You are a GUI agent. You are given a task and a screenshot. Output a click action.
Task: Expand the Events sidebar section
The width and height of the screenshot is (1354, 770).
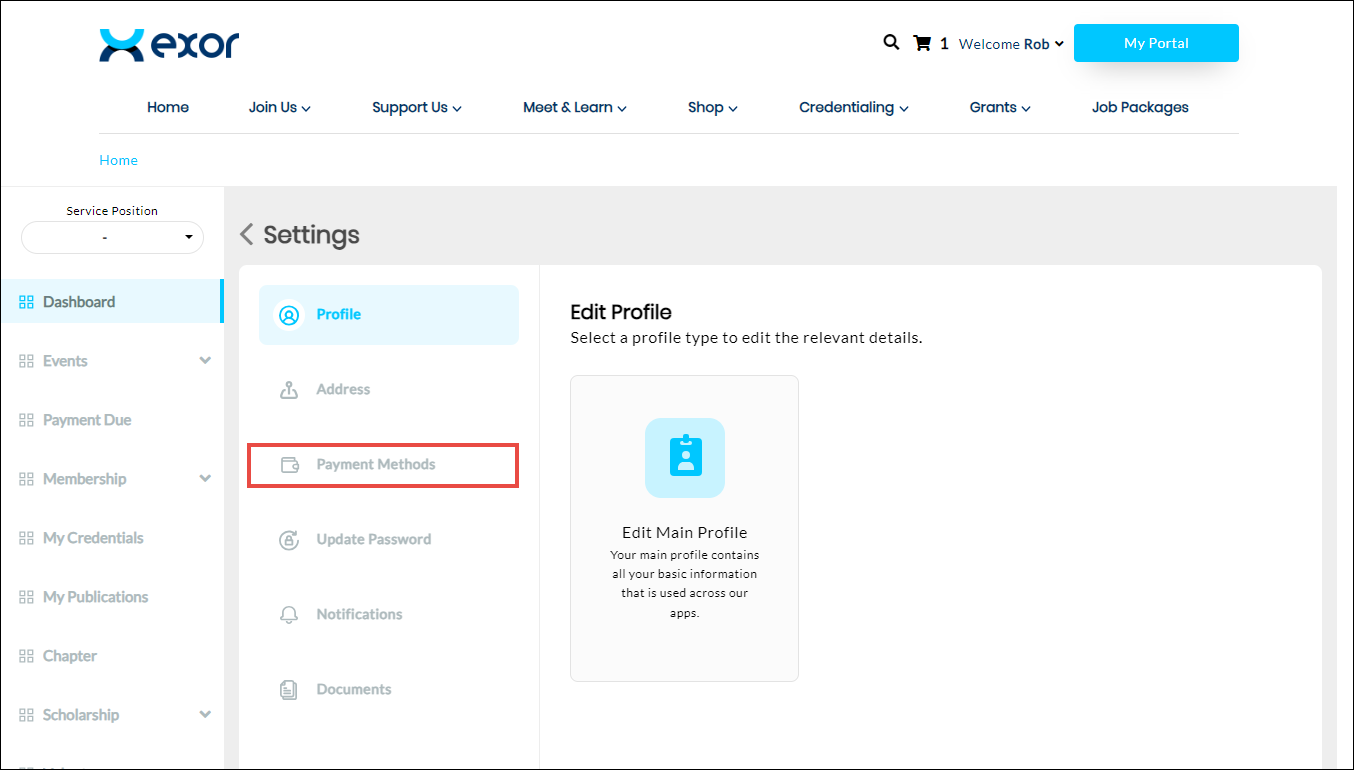click(x=205, y=361)
